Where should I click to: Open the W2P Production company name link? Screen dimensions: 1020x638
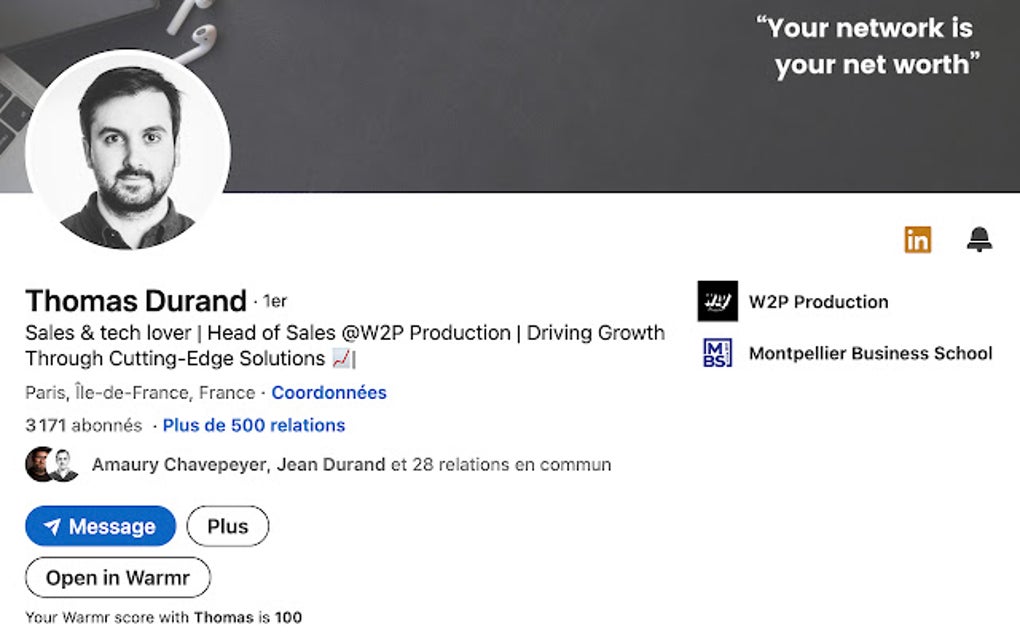pos(818,302)
